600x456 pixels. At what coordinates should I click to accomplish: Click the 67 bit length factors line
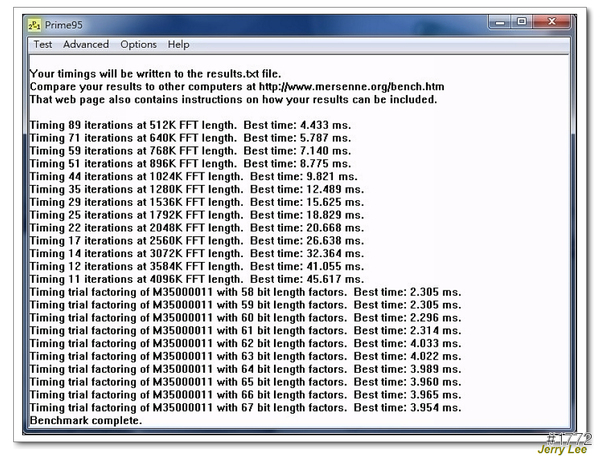[245, 408]
